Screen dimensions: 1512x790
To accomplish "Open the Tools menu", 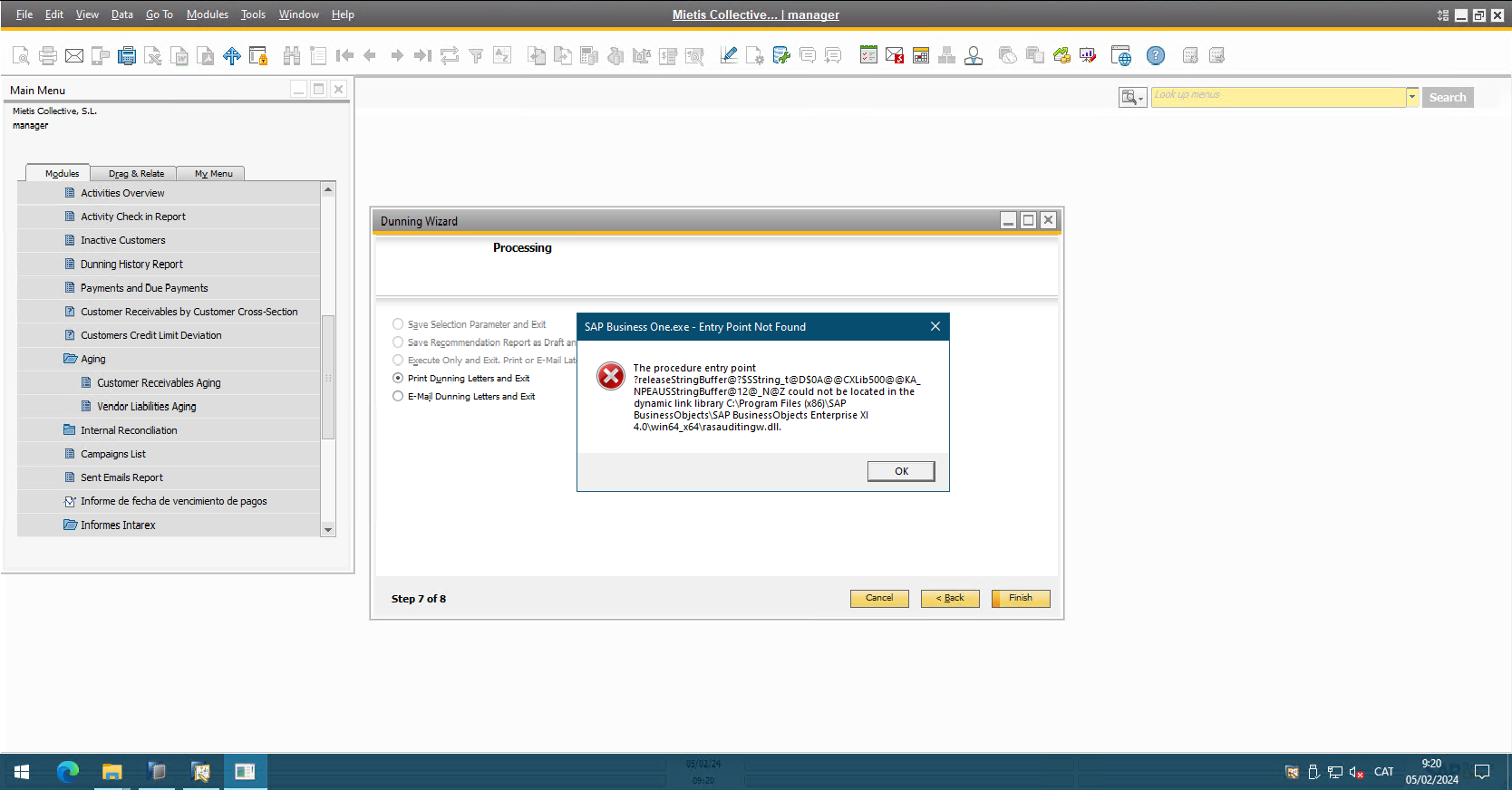I will tap(253, 14).
